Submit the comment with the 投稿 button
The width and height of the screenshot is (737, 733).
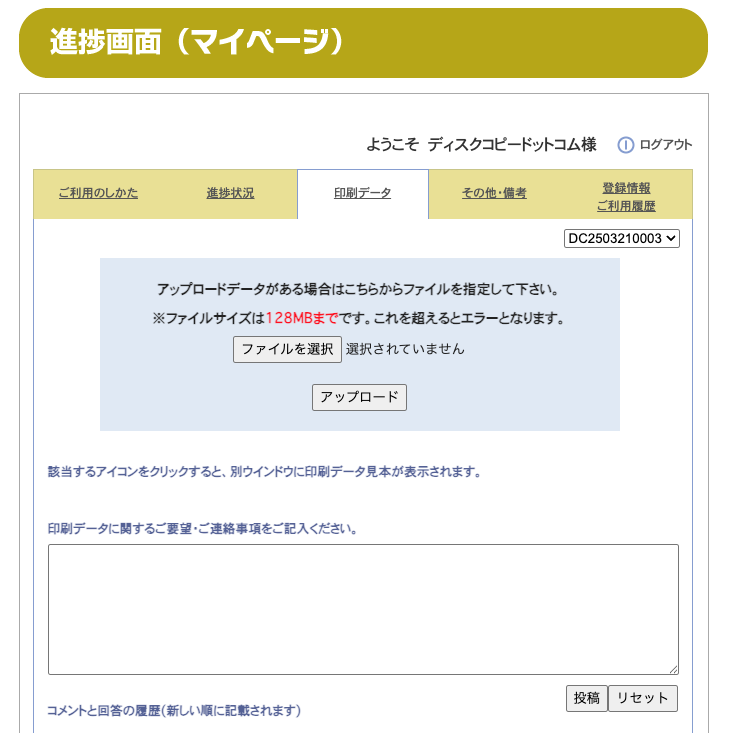click(x=586, y=698)
